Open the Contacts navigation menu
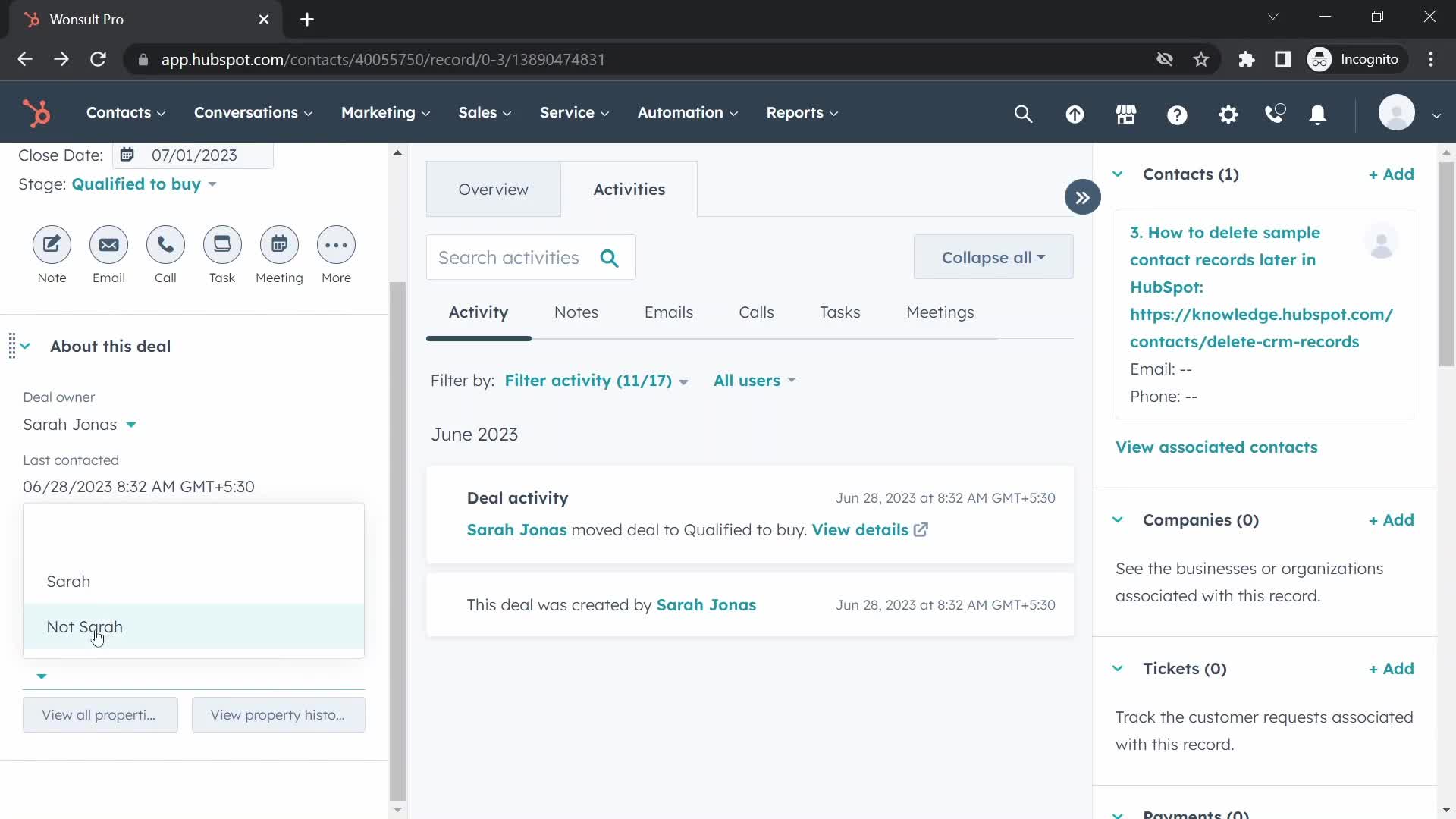 [126, 113]
